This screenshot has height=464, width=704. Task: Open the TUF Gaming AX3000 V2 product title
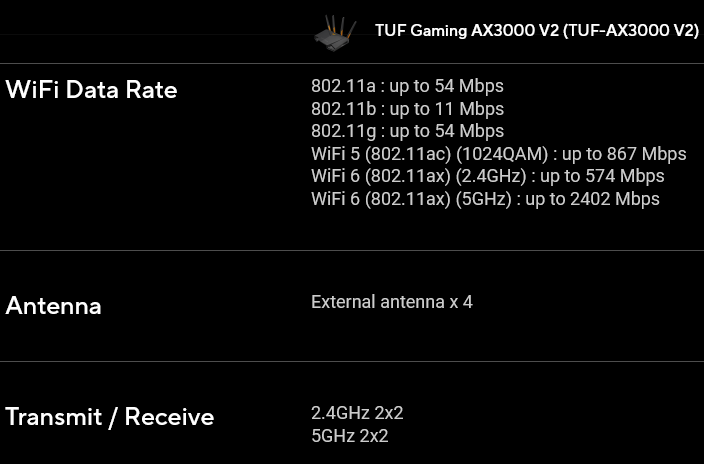coord(537,31)
